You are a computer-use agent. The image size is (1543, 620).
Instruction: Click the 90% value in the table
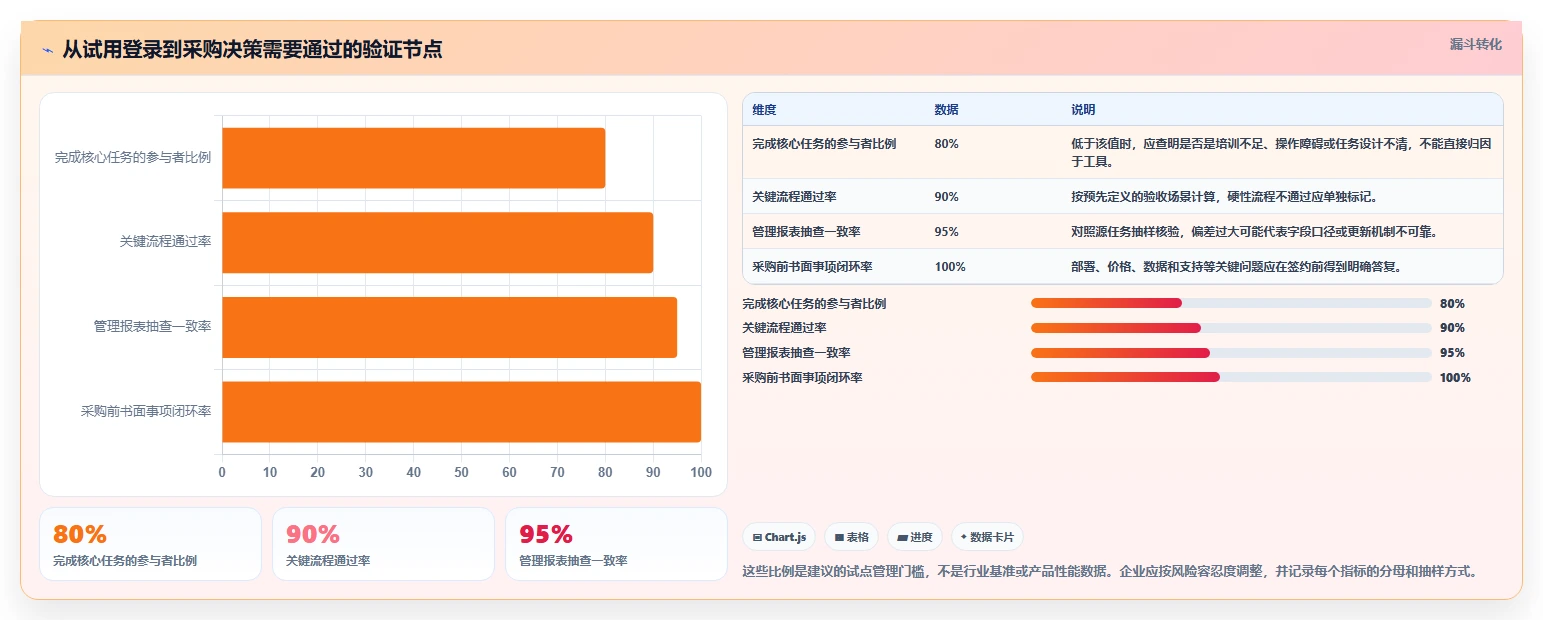coord(946,196)
